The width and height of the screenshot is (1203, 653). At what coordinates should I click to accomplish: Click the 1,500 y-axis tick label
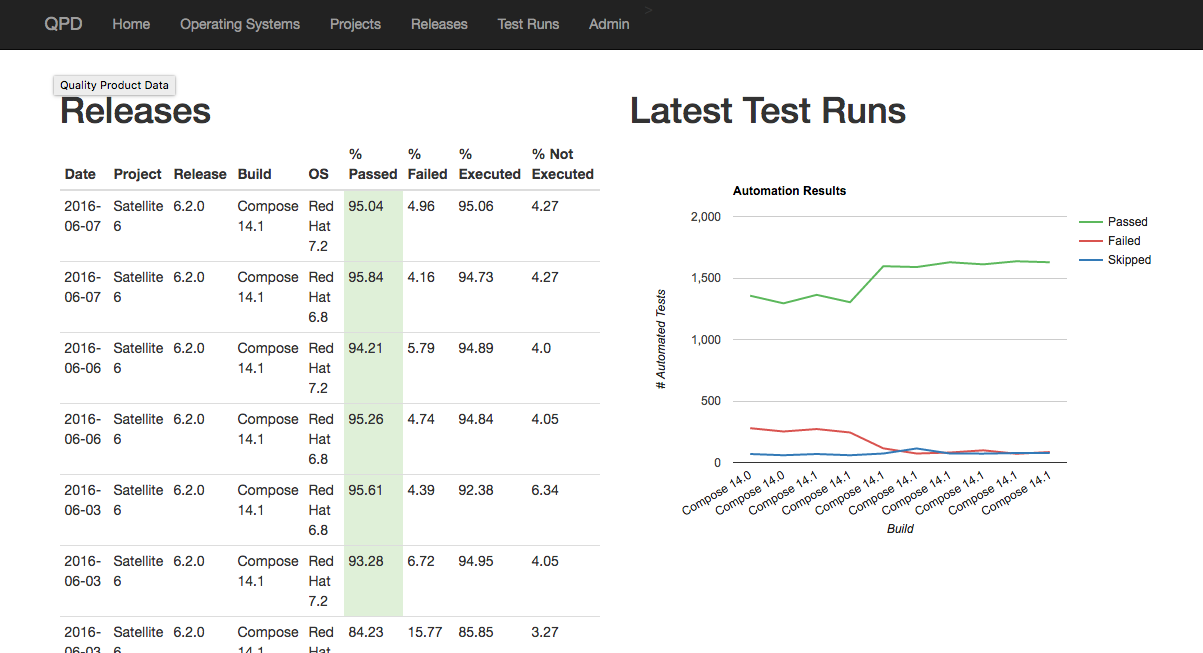point(705,278)
